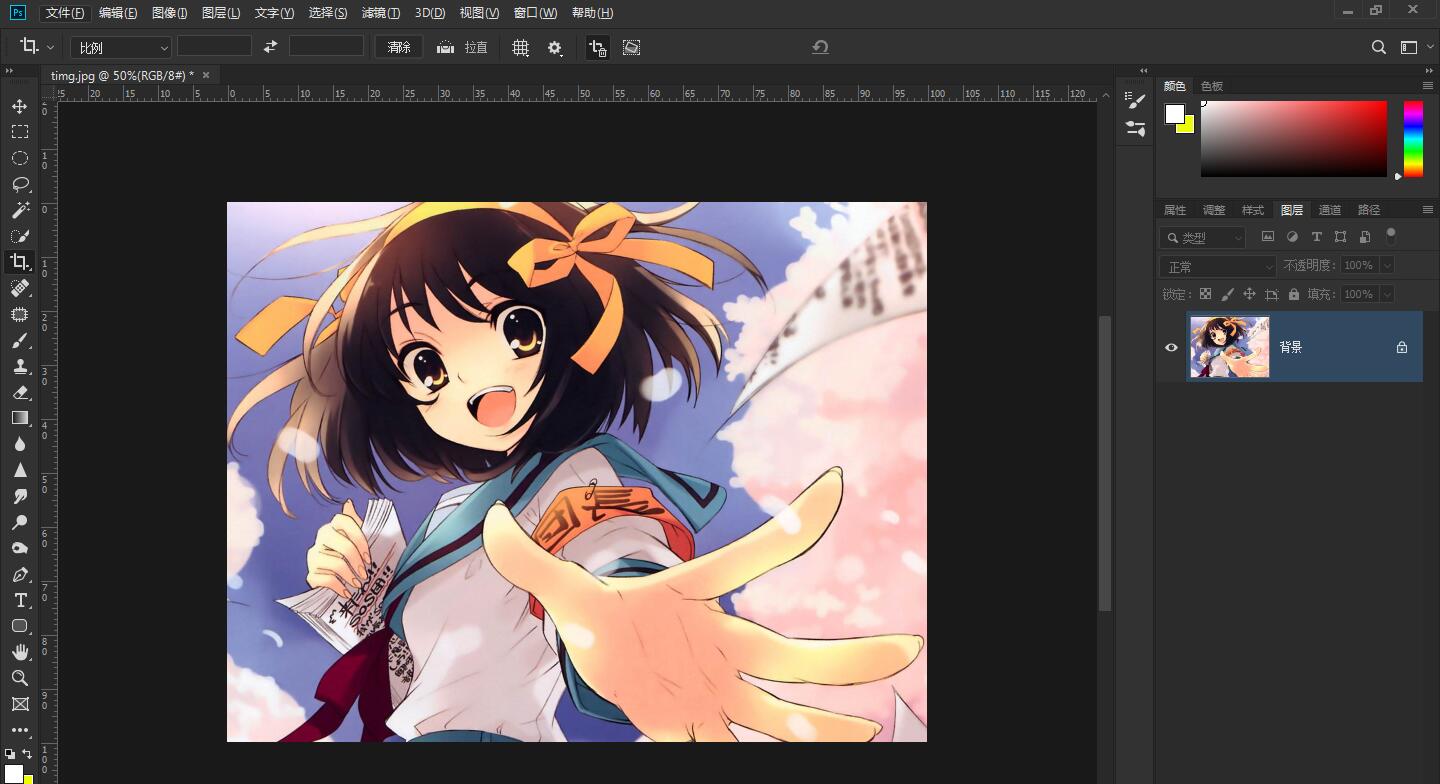Select the Crop tool in the left toolbar
The image size is (1440, 784).
(x=19, y=262)
